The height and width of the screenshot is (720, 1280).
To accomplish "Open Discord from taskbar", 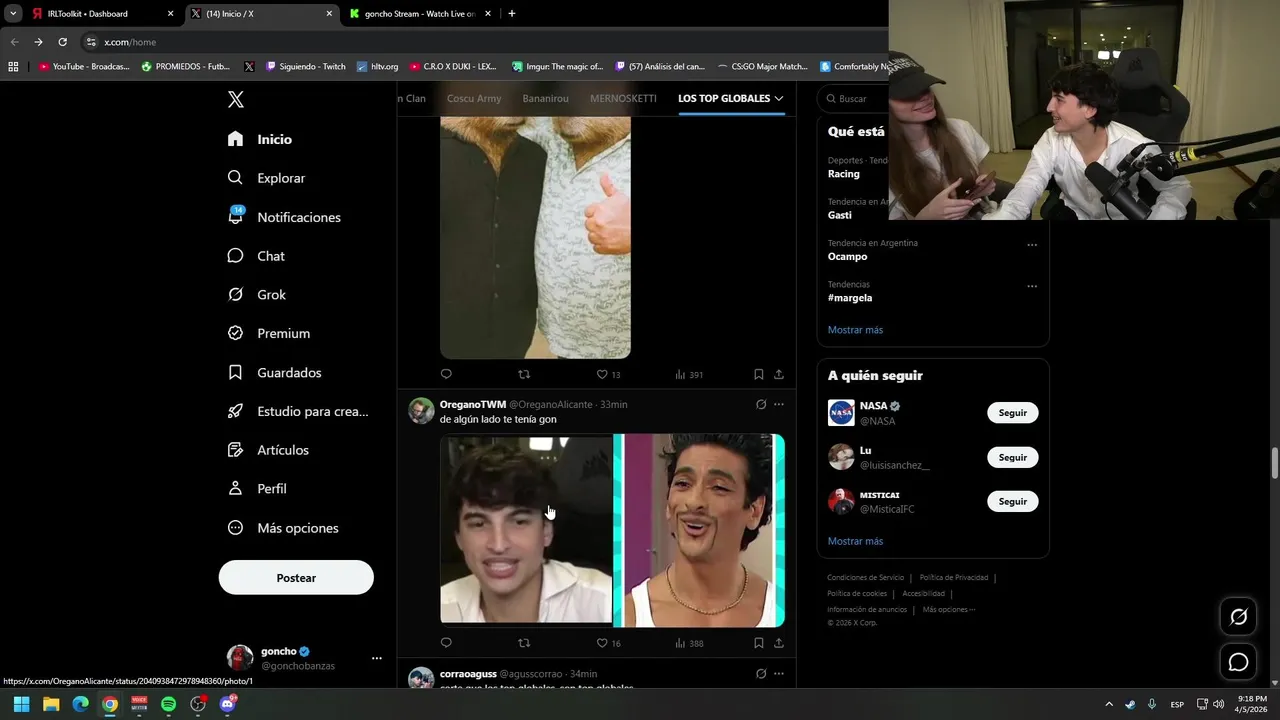I will (227, 704).
